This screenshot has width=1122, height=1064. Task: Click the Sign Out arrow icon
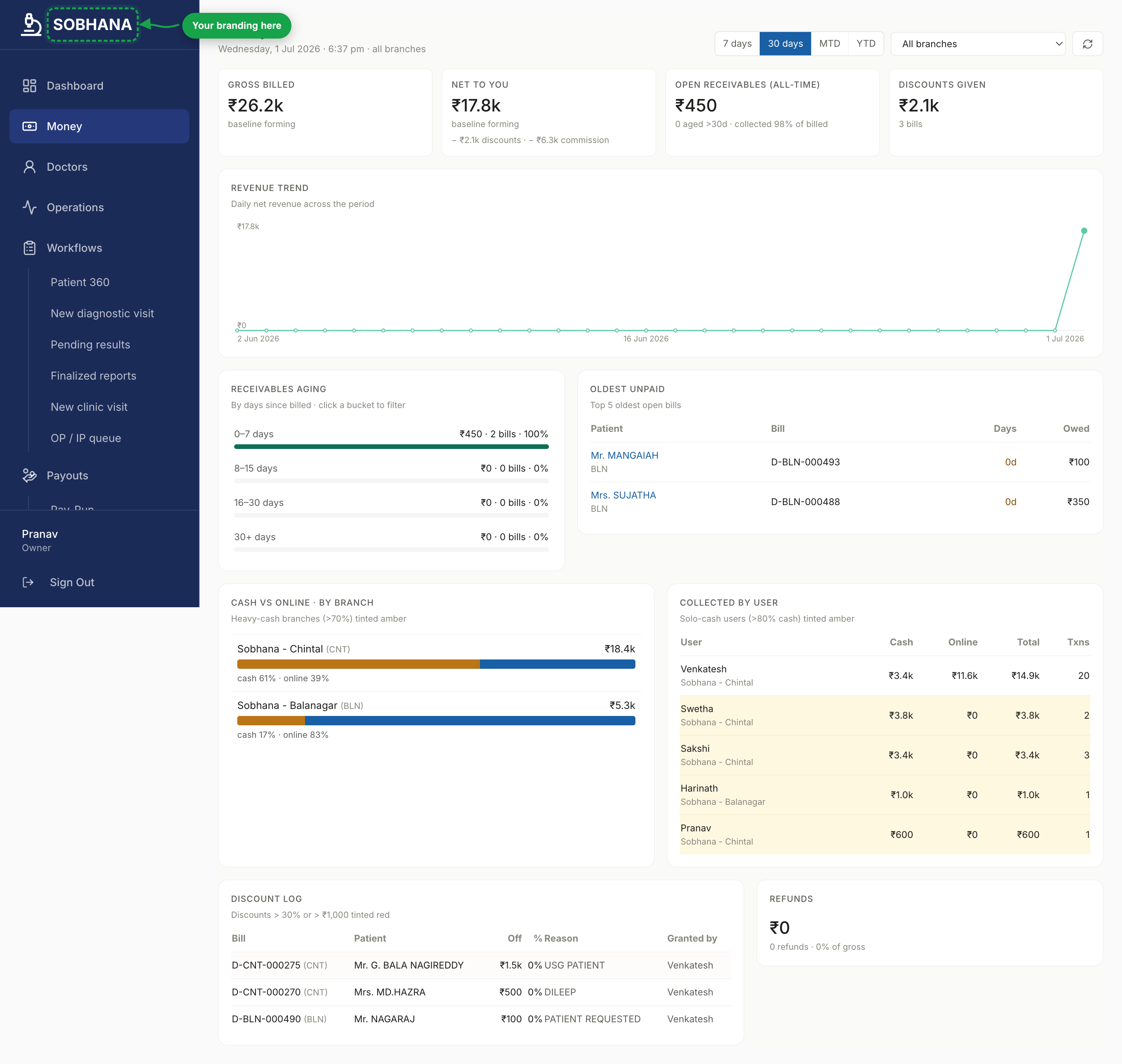(28, 582)
